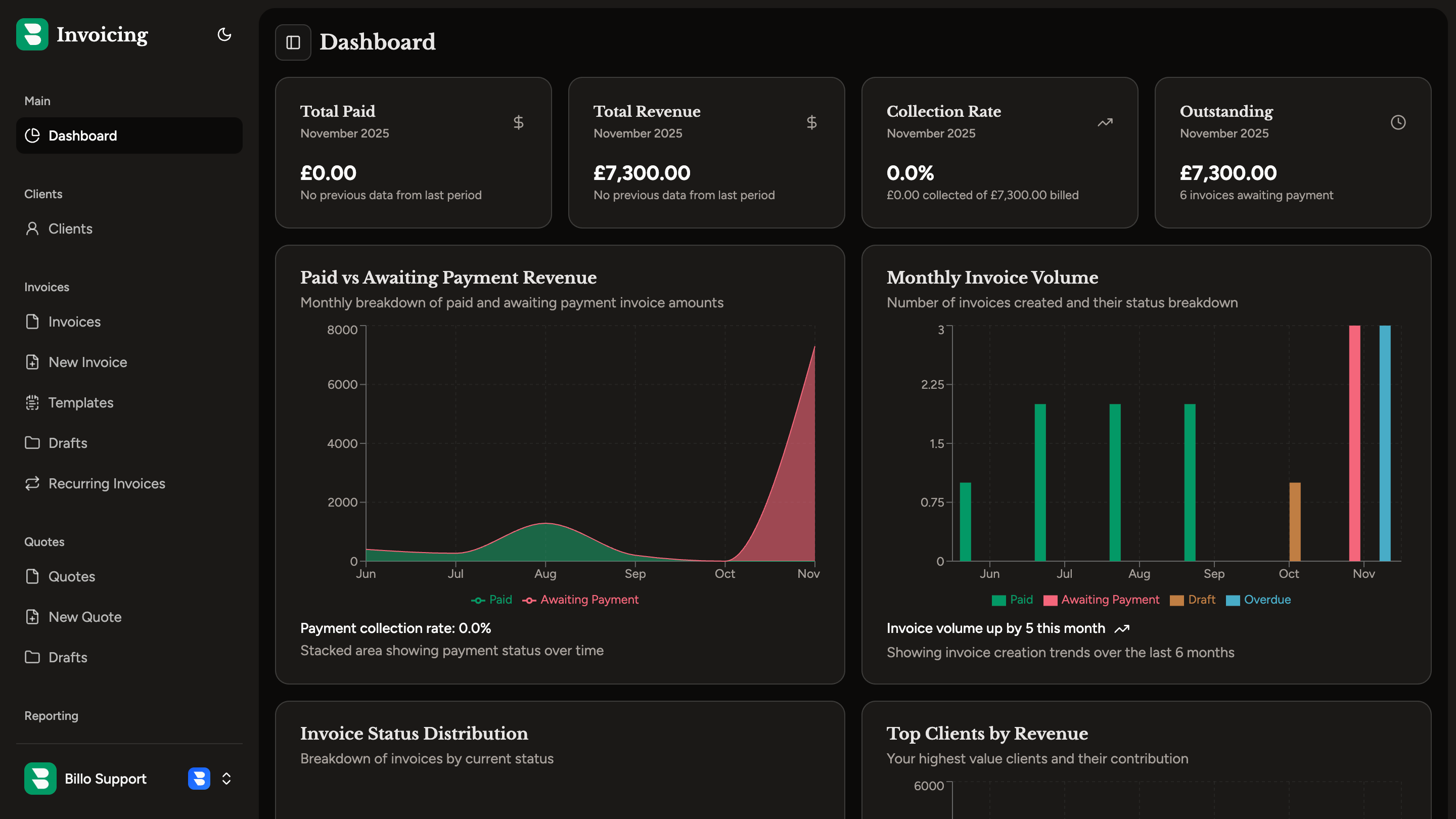The height and width of the screenshot is (819, 1456).
Task: Select Drafts under Invoices
Action: [67, 442]
